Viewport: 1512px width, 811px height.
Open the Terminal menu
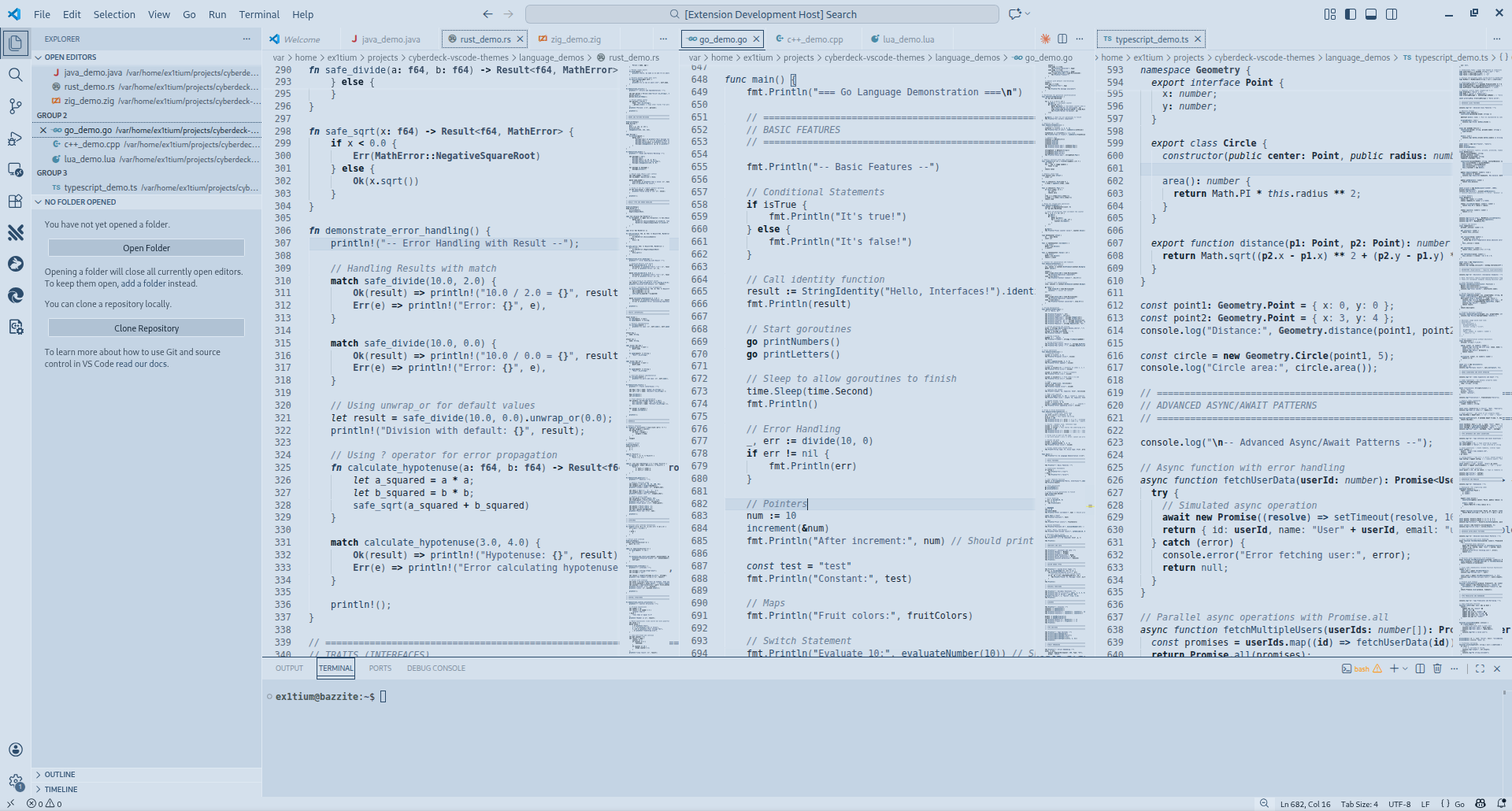[259, 14]
